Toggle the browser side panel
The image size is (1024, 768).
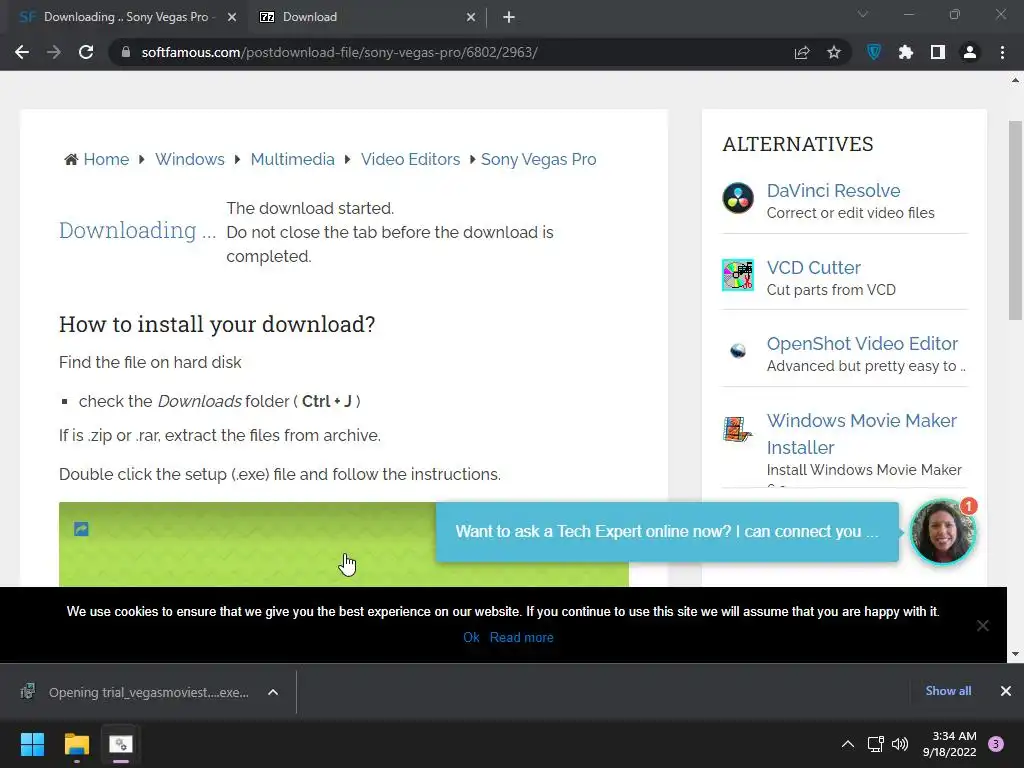point(938,52)
